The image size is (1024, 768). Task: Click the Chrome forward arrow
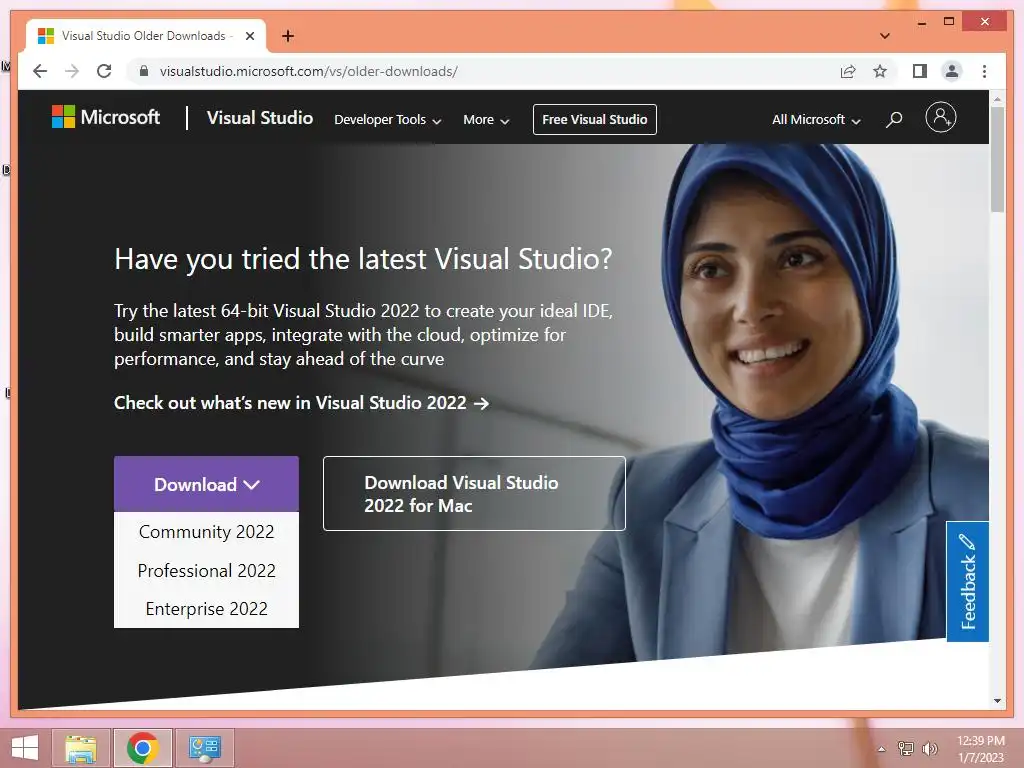point(72,71)
